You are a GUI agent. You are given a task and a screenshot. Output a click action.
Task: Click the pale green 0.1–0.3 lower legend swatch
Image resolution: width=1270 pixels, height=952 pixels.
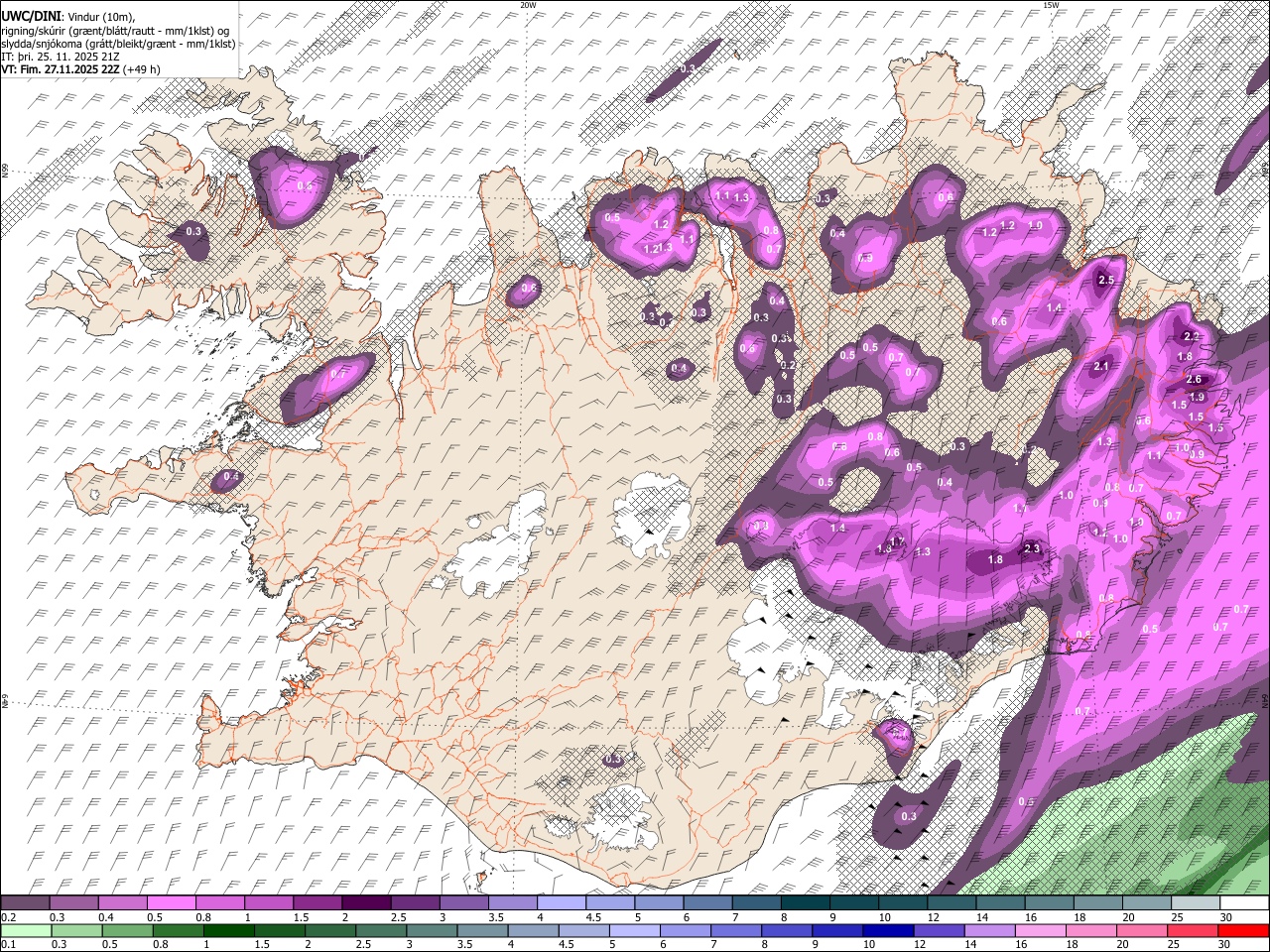coord(25,930)
